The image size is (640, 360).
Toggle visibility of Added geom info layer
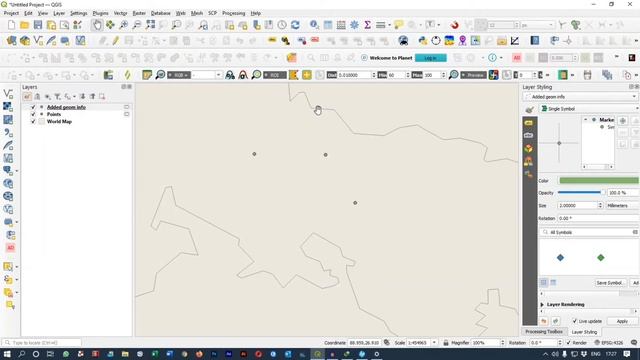point(33,107)
